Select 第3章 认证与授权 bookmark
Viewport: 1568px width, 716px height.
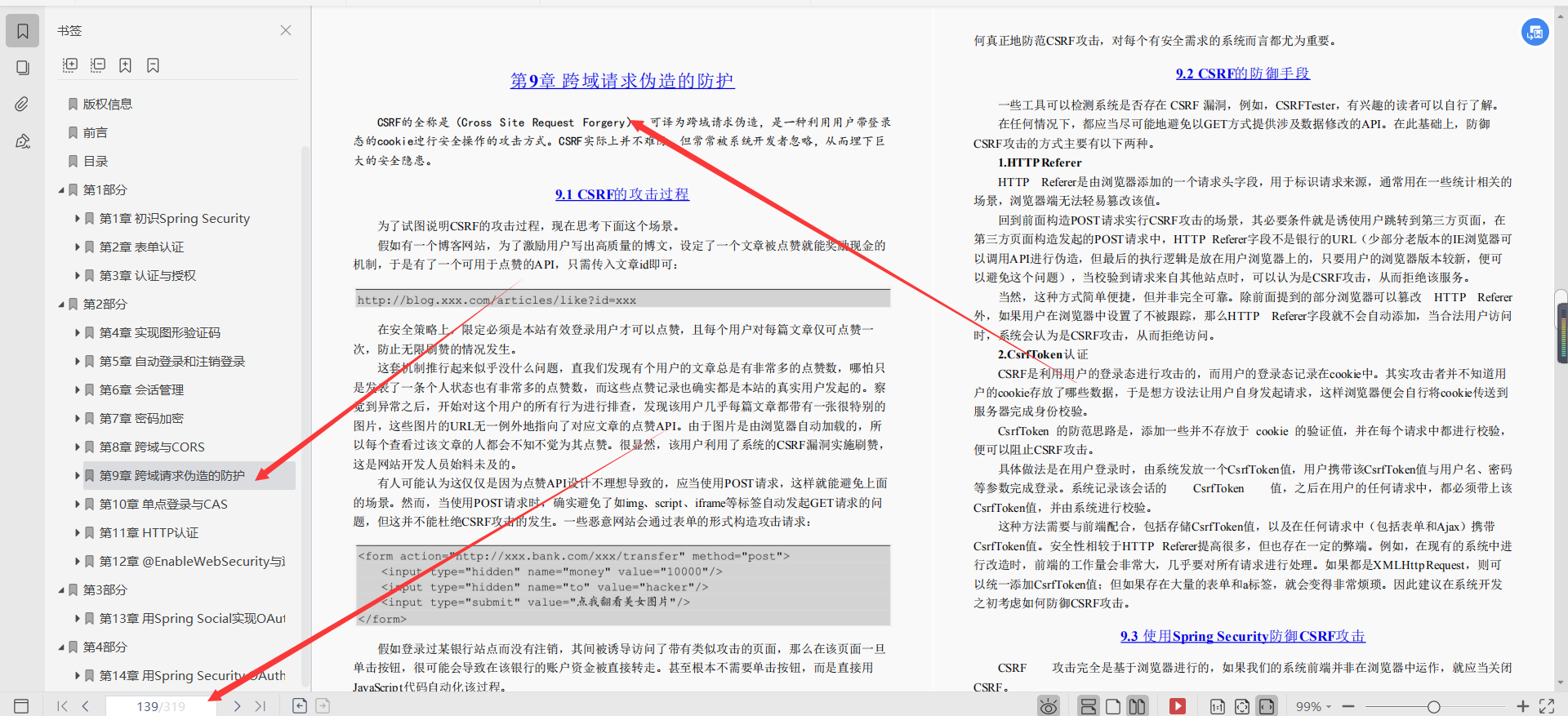tap(148, 275)
